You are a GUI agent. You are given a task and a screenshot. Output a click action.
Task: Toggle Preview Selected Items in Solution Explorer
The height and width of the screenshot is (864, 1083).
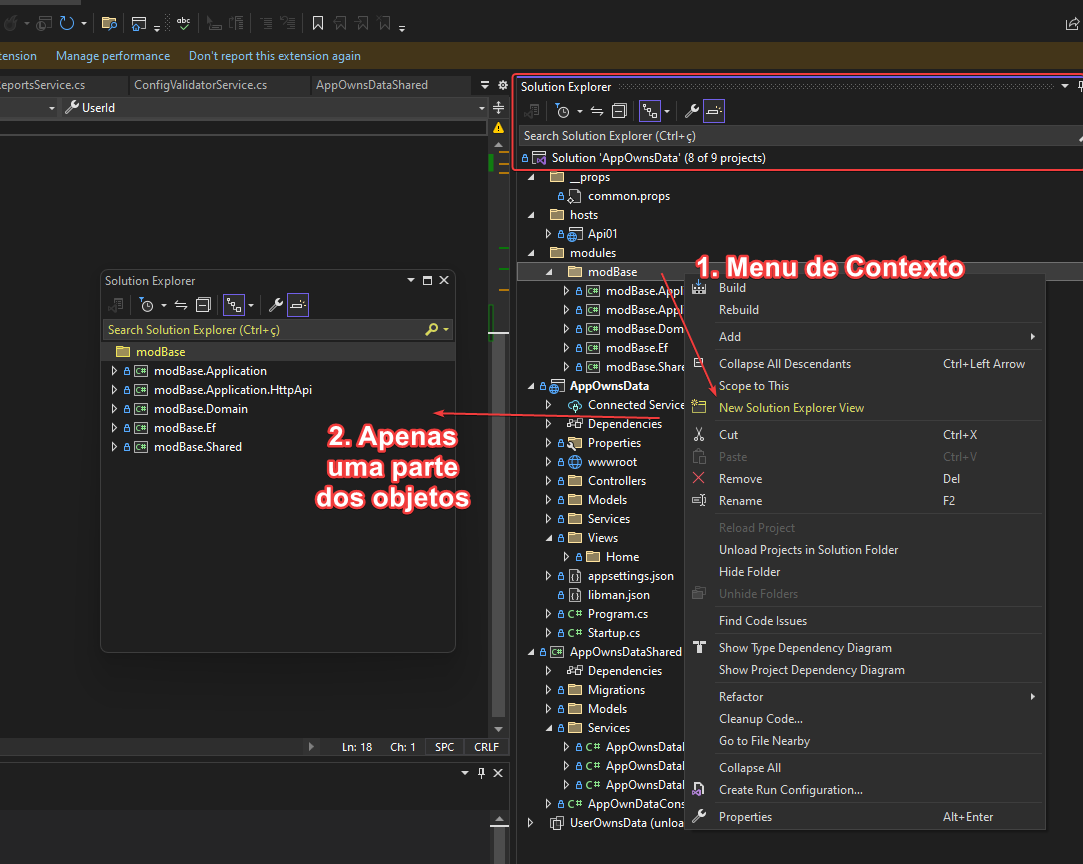[650, 110]
